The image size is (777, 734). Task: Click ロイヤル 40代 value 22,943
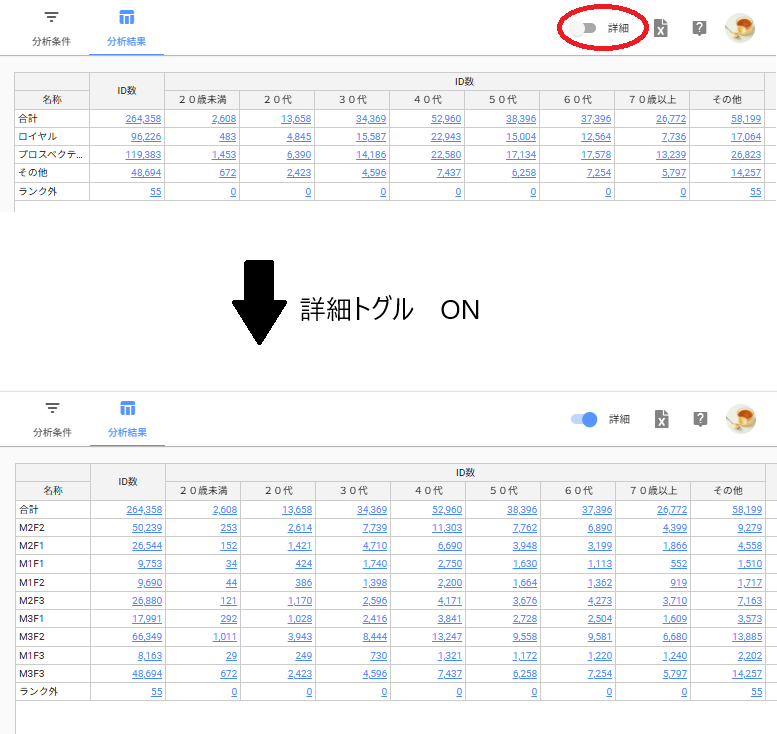(446, 137)
